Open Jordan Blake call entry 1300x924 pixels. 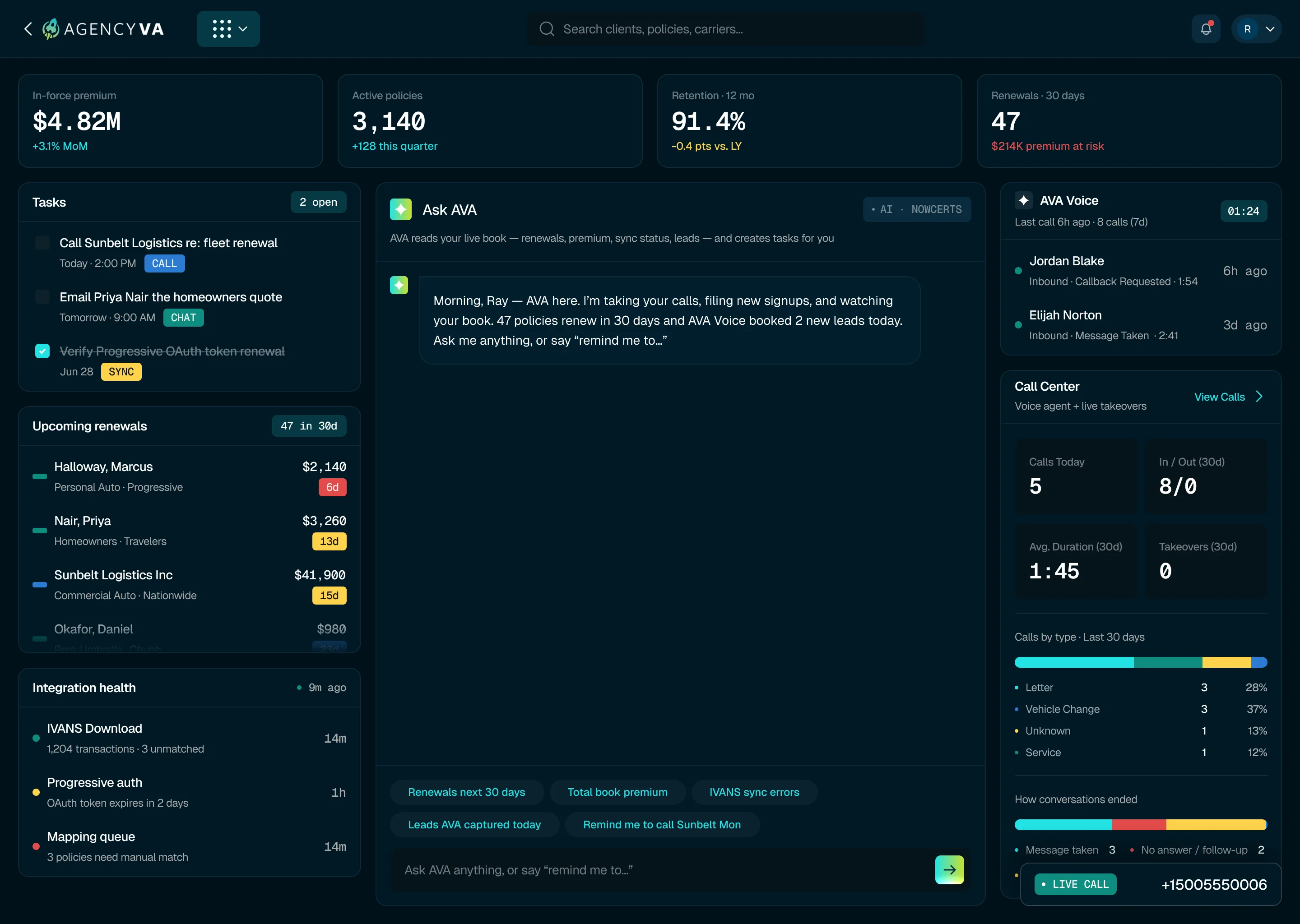pos(1141,271)
